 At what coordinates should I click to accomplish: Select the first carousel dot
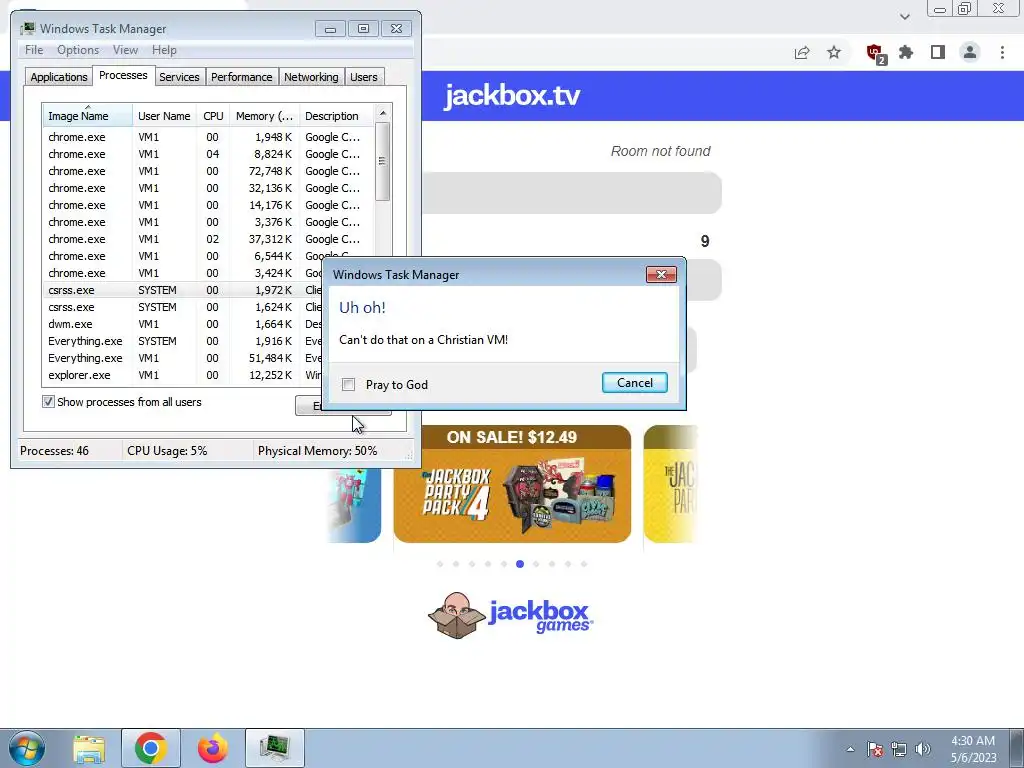[x=440, y=564]
